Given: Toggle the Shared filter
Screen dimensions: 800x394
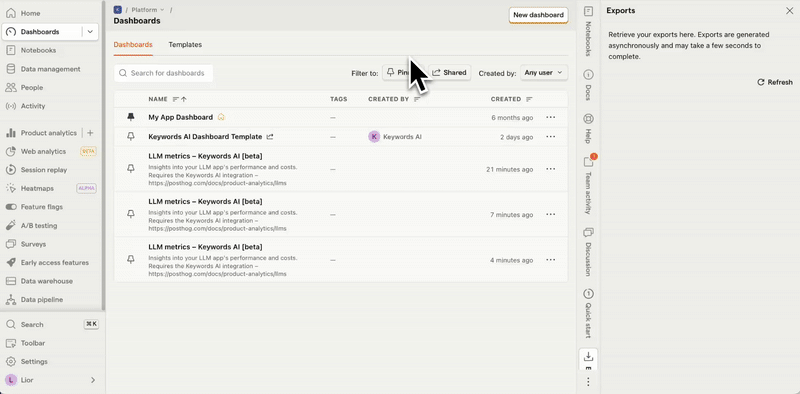Looking at the screenshot, I should pos(449,73).
